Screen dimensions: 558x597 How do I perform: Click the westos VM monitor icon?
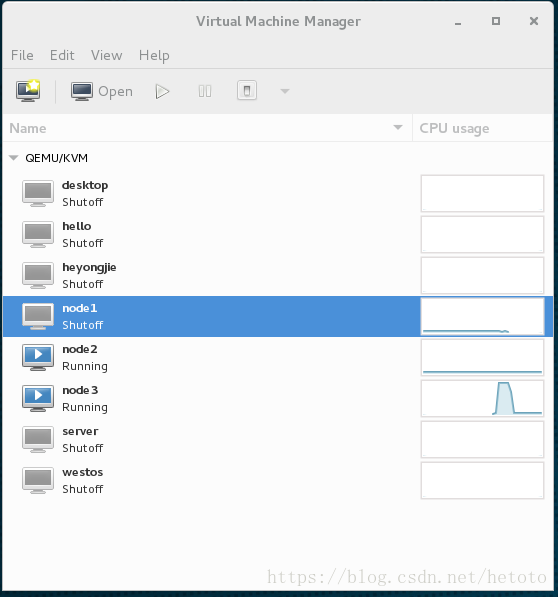click(x=38, y=480)
